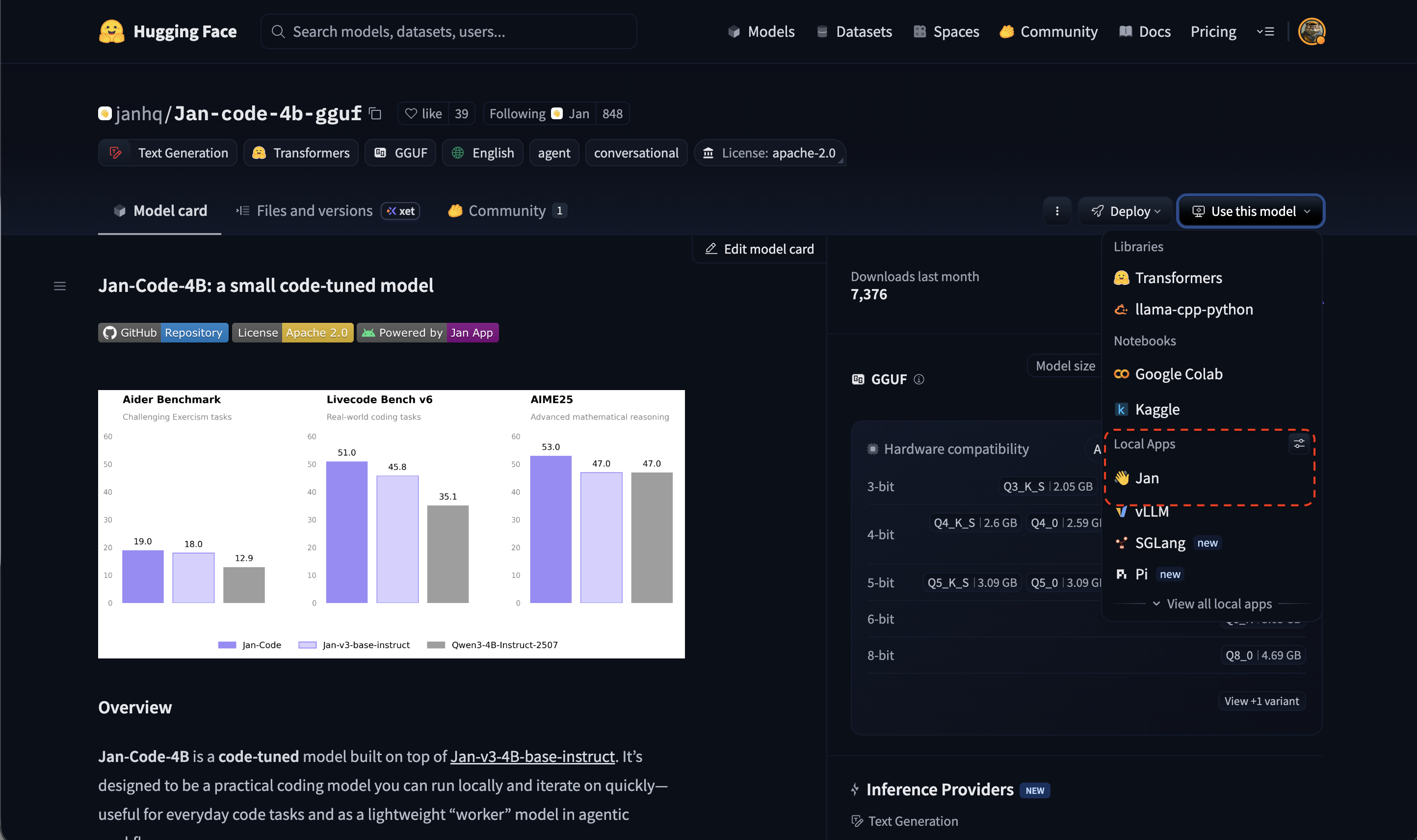
Task: Open table of contents hamburger icon
Action: point(59,286)
